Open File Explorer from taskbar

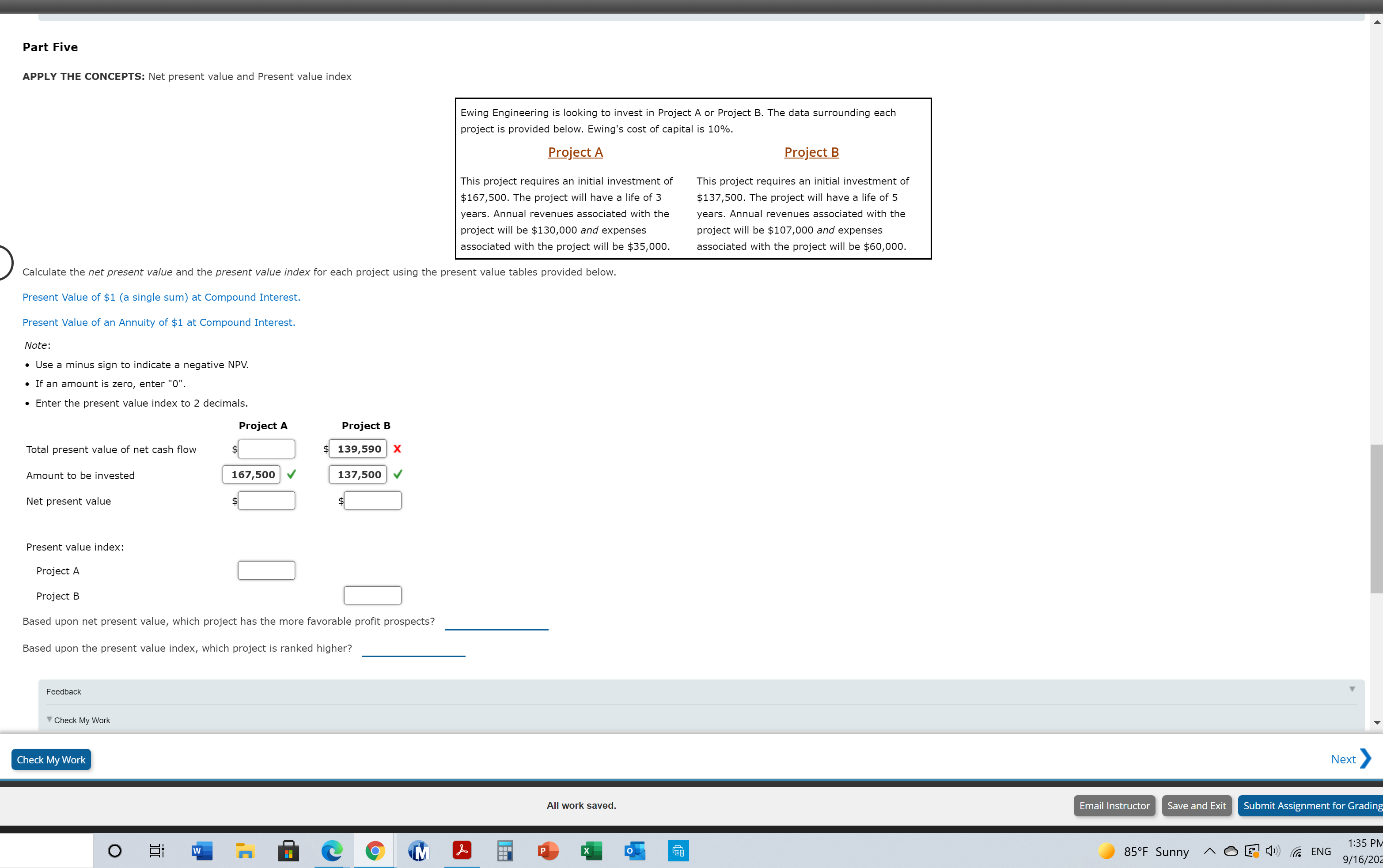tap(245, 851)
